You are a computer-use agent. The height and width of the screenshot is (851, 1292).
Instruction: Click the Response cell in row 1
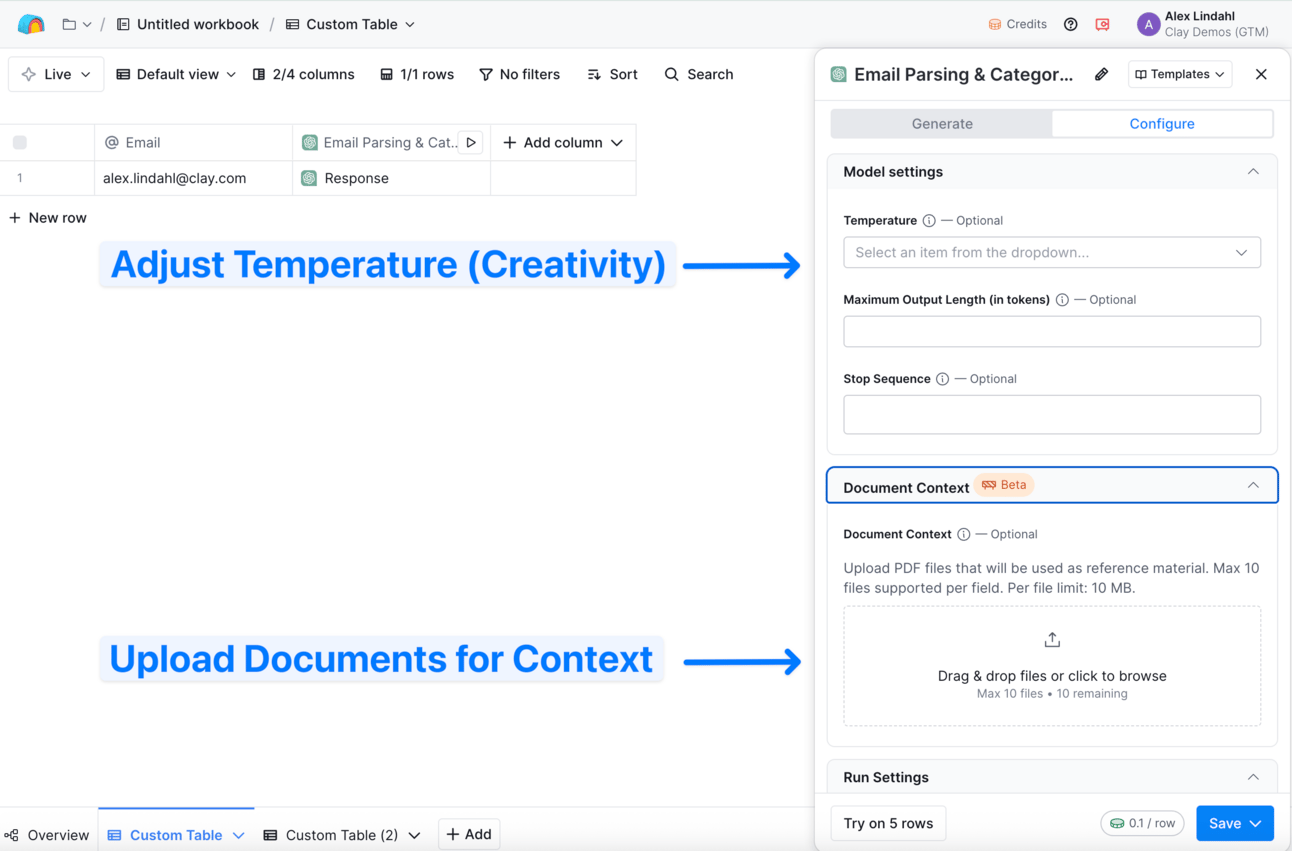point(392,178)
